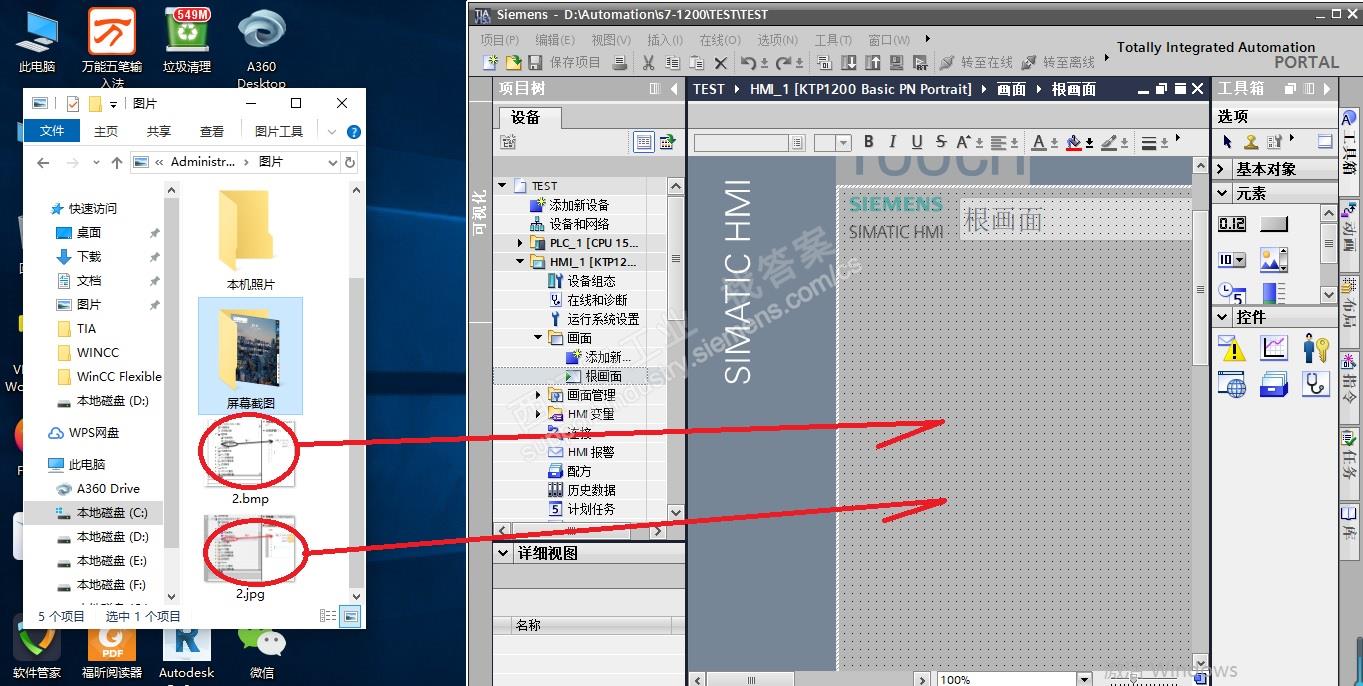Collapse the 画面 folder node
Screen dimensions: 1363x686
coord(539,338)
